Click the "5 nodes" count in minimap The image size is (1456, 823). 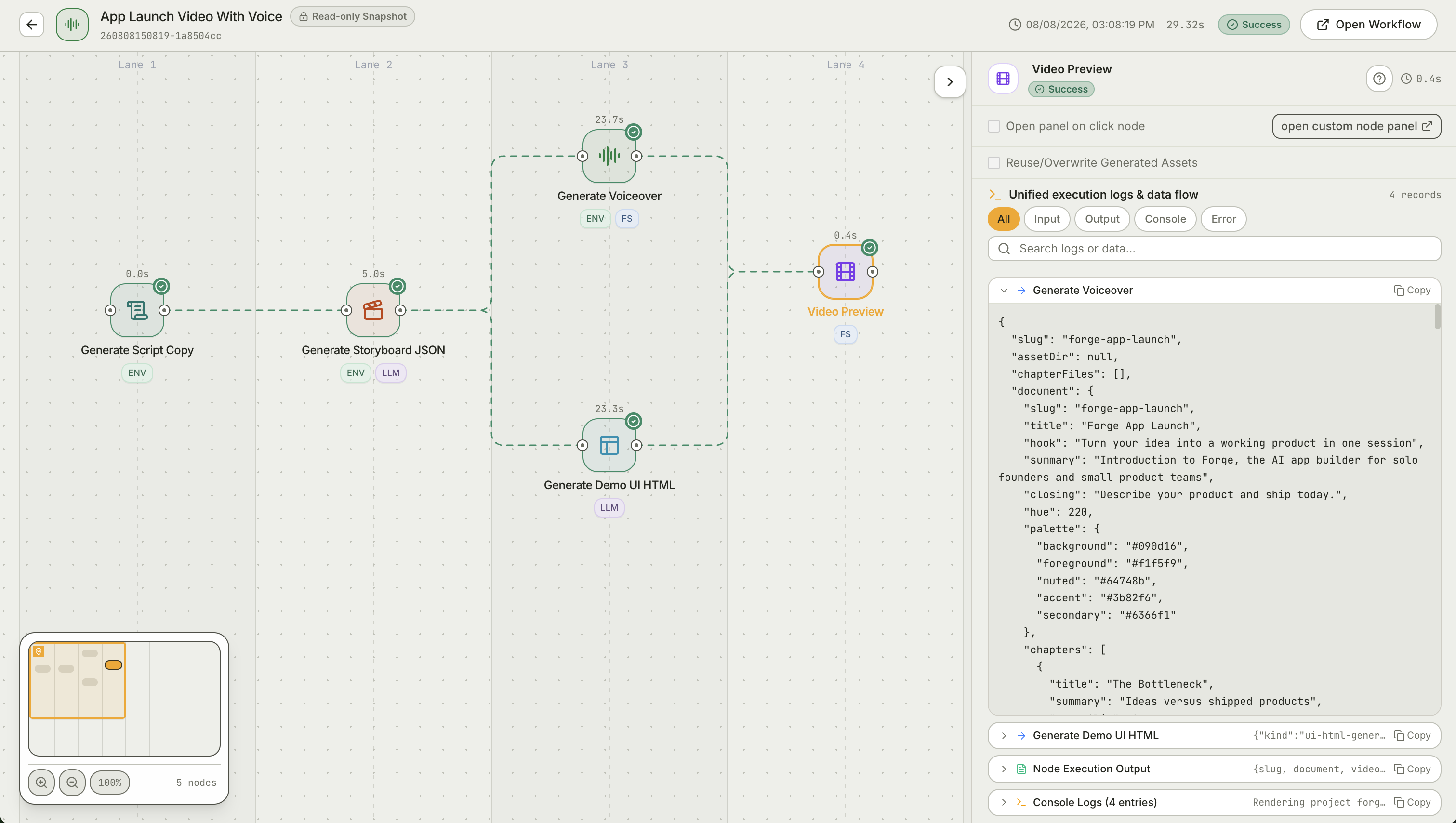(x=196, y=783)
